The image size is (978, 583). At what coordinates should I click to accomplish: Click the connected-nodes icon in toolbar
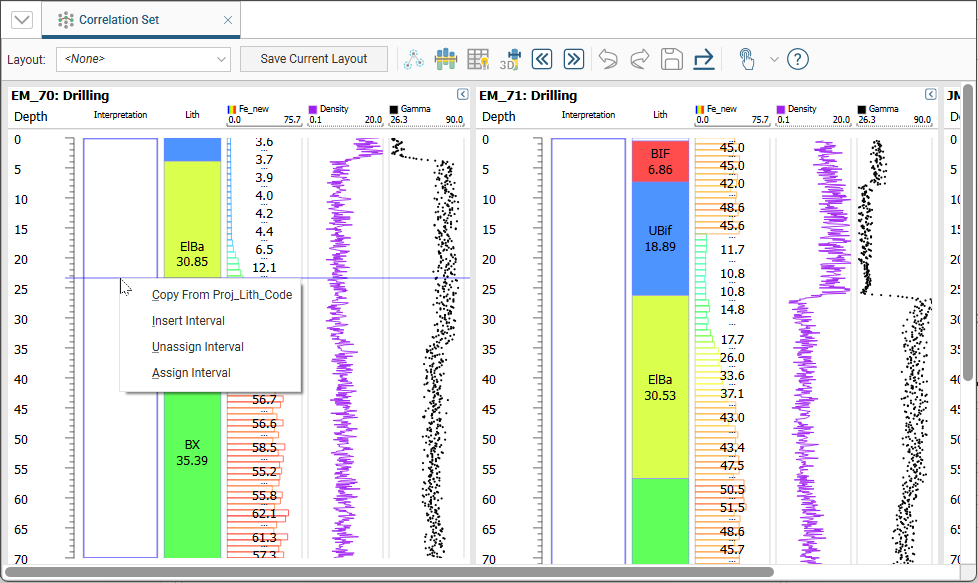pos(414,59)
